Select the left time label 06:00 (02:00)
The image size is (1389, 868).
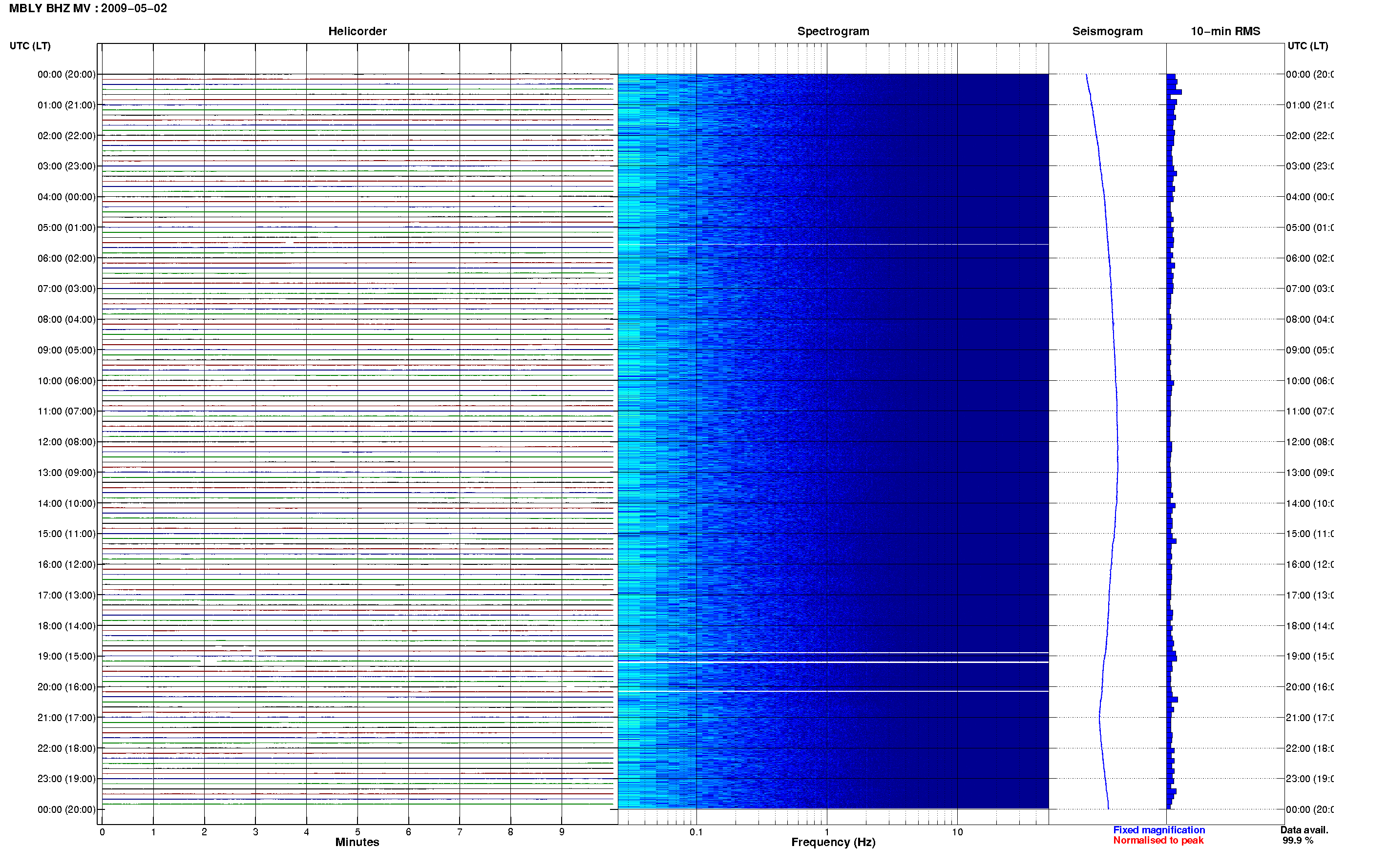(66, 258)
